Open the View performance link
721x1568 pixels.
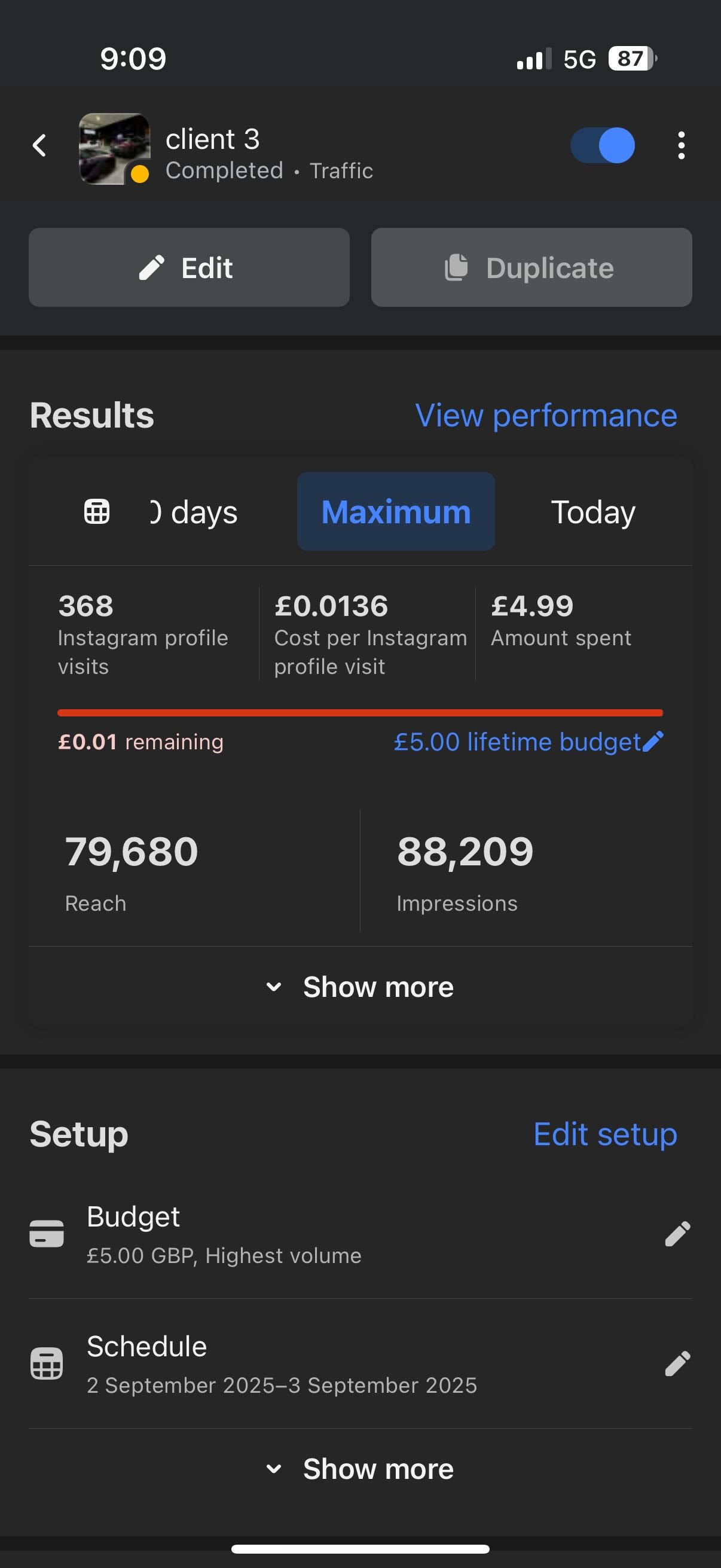pos(546,416)
